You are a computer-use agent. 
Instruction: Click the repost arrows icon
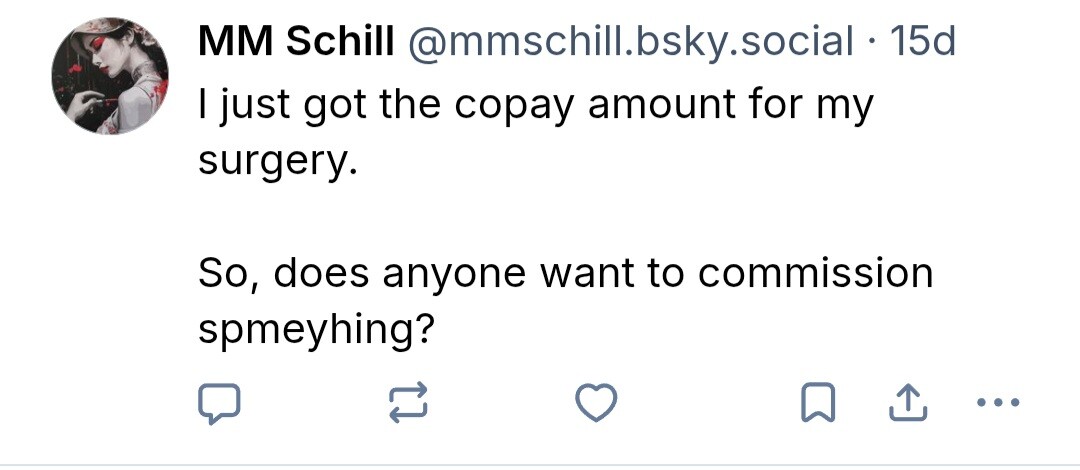tap(407, 402)
